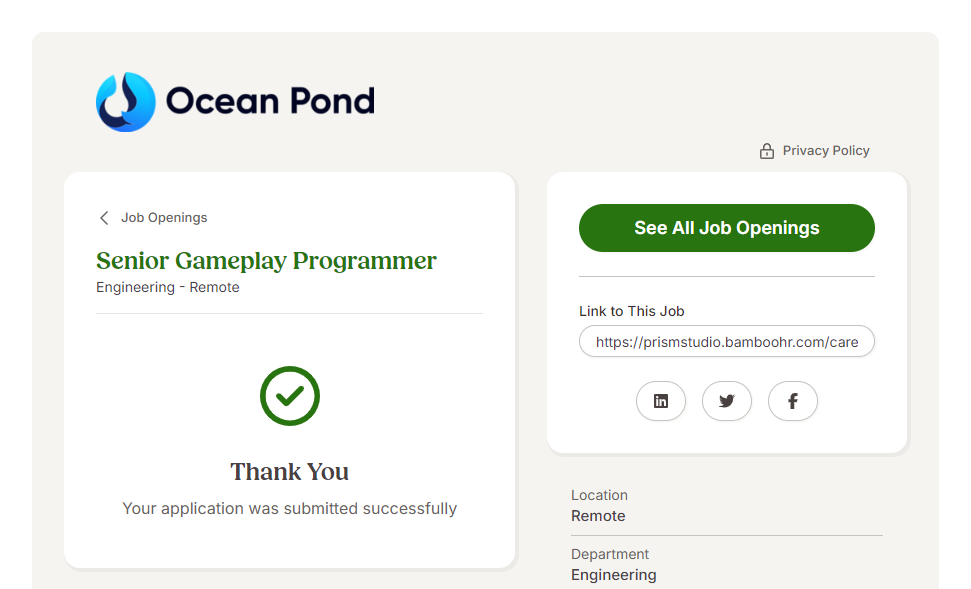This screenshot has height=589, width=971.
Task: Click the Link to This Job label
Action: pyautogui.click(x=631, y=311)
